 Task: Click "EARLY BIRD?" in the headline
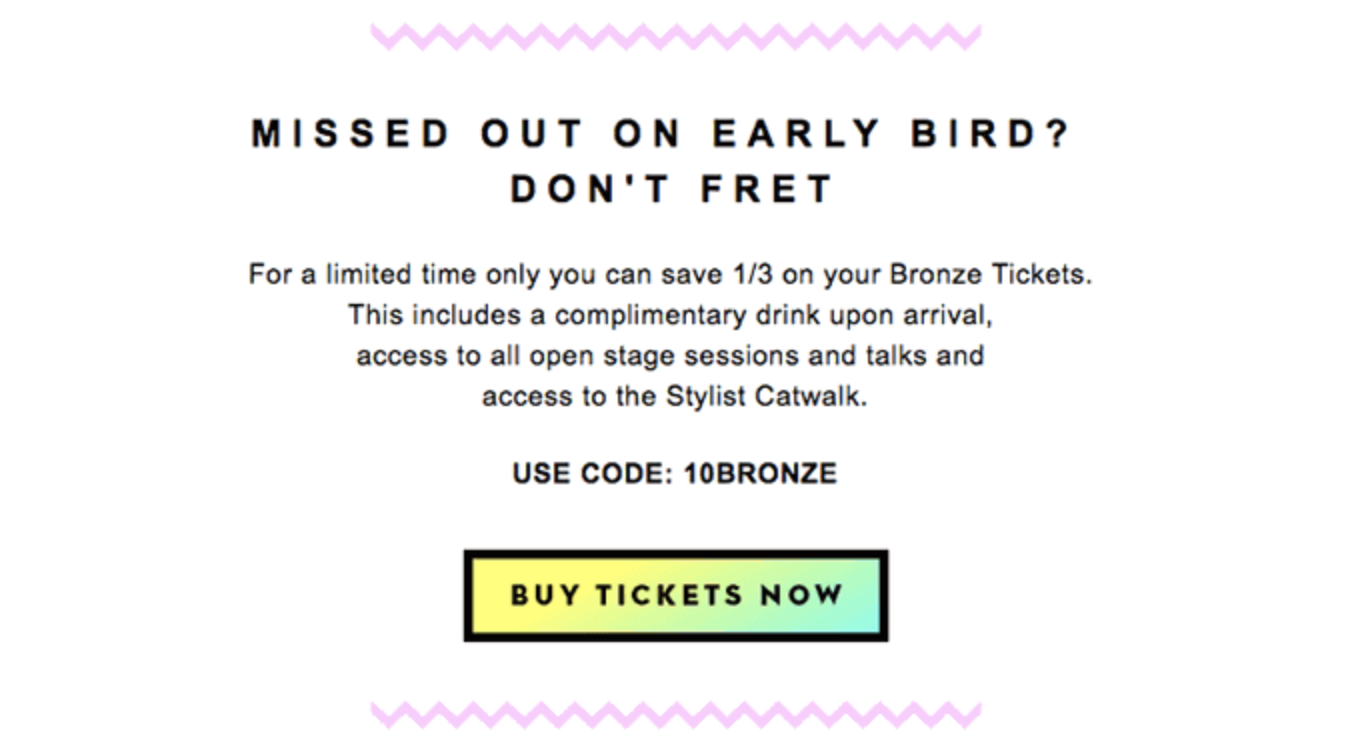coord(891,134)
